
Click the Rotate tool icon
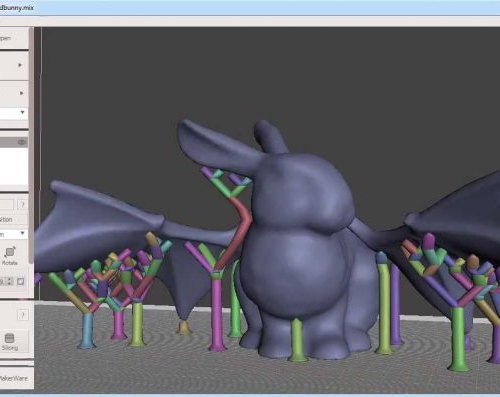click(10, 252)
